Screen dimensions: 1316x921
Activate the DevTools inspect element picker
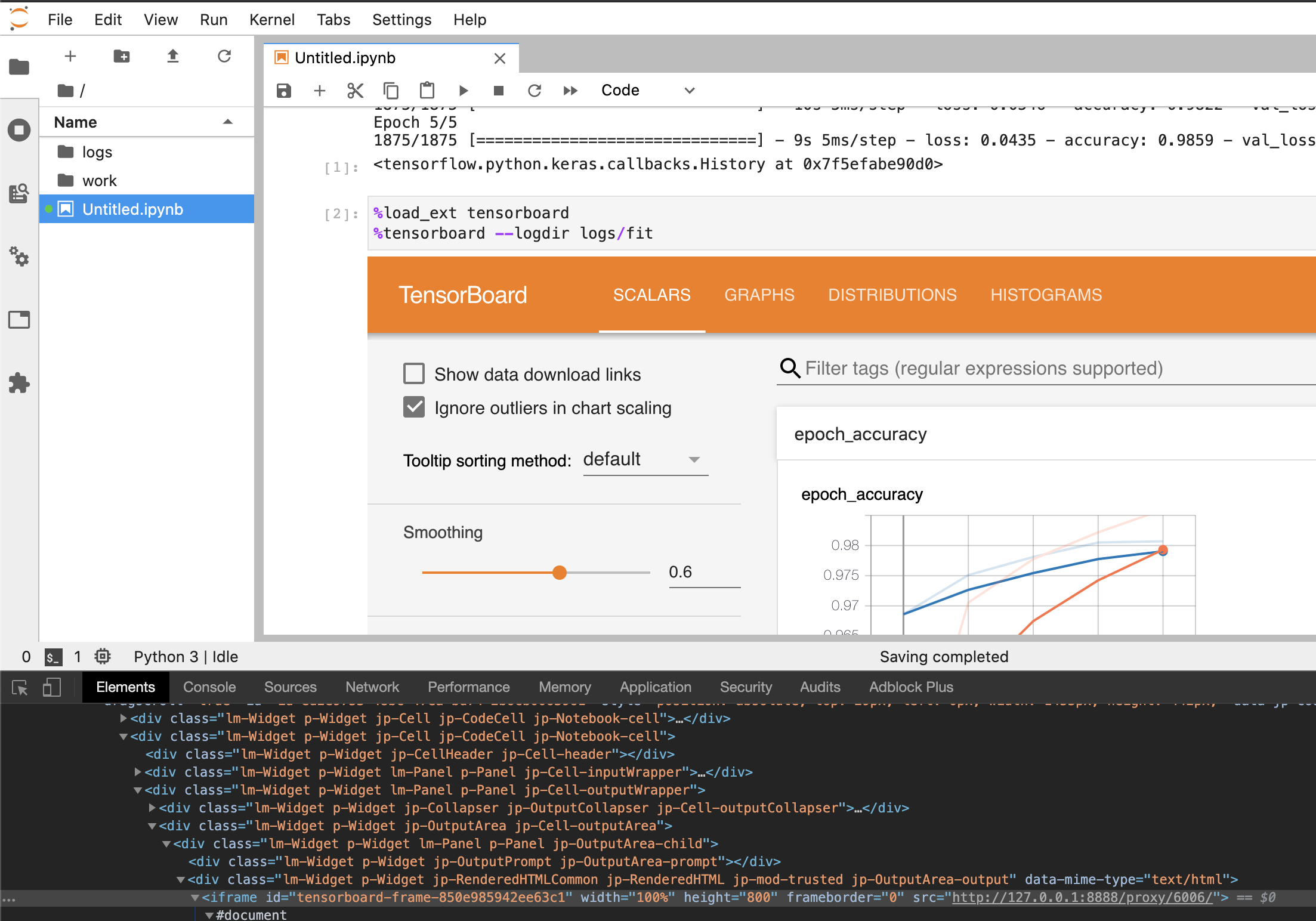(x=20, y=688)
